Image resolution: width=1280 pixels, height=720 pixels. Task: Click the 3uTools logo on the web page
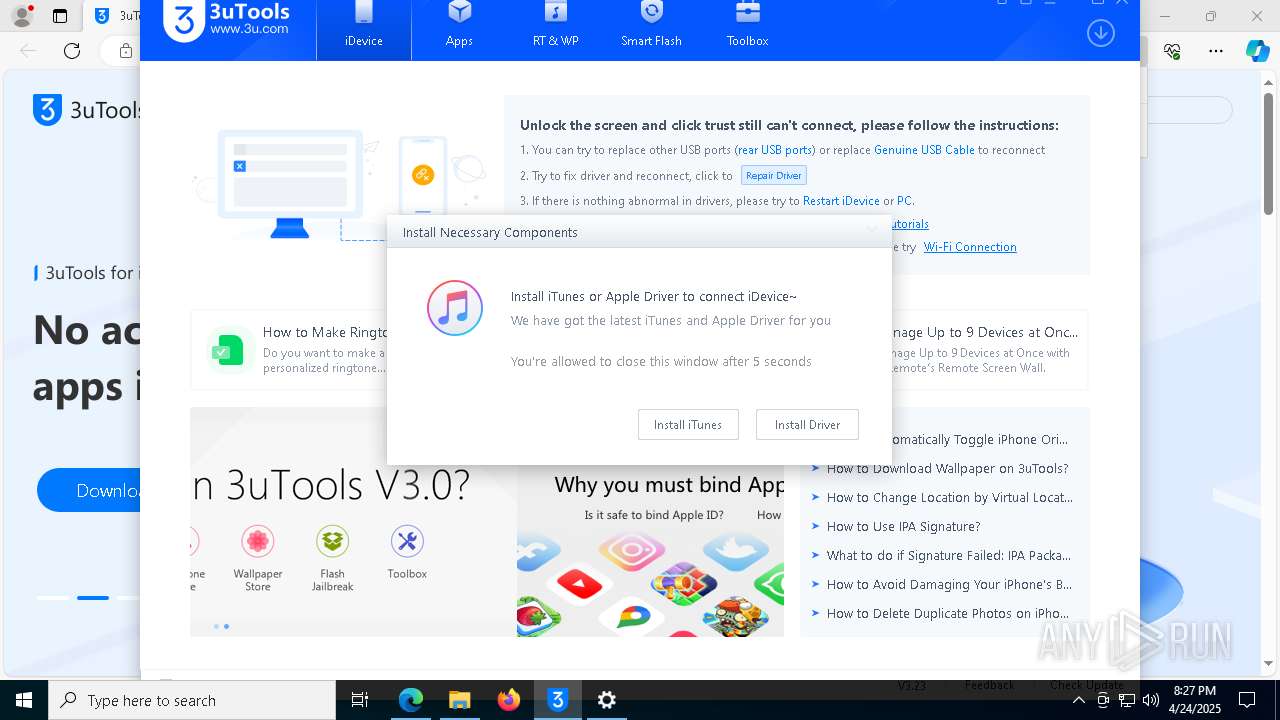(86, 110)
